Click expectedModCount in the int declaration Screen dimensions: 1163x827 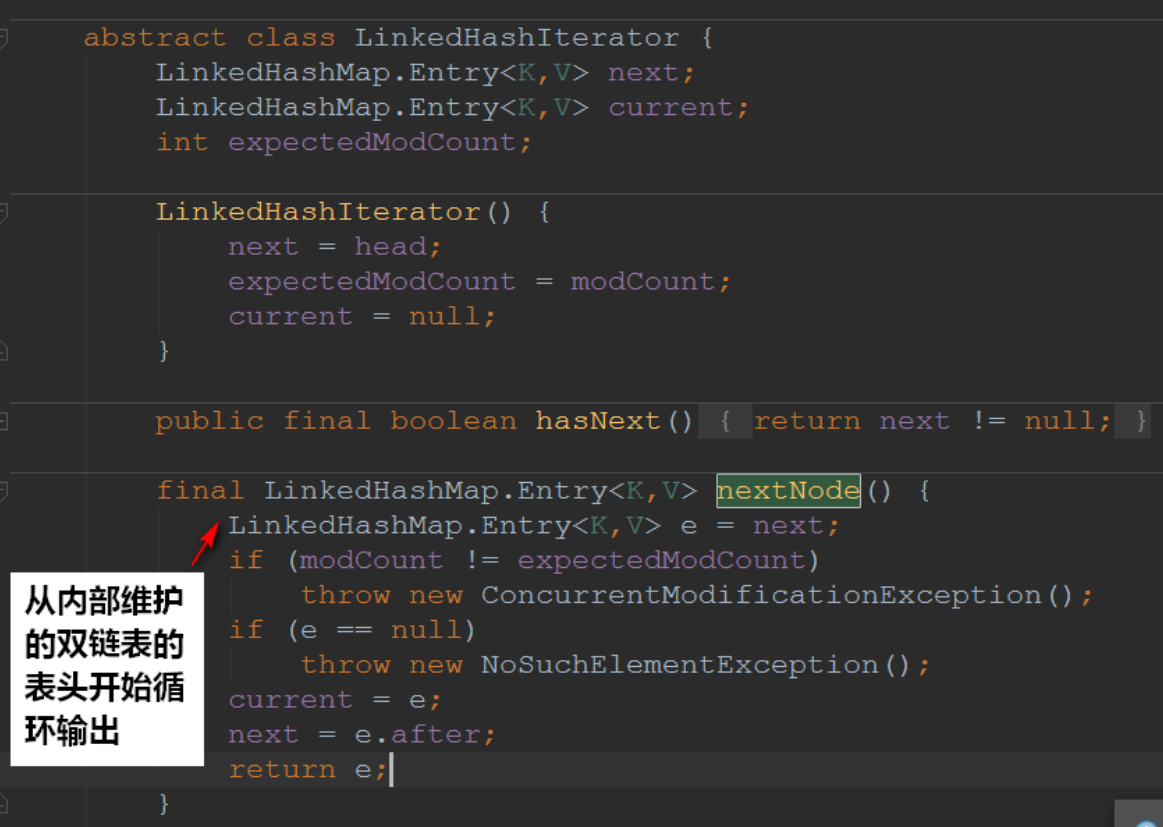click(372, 142)
